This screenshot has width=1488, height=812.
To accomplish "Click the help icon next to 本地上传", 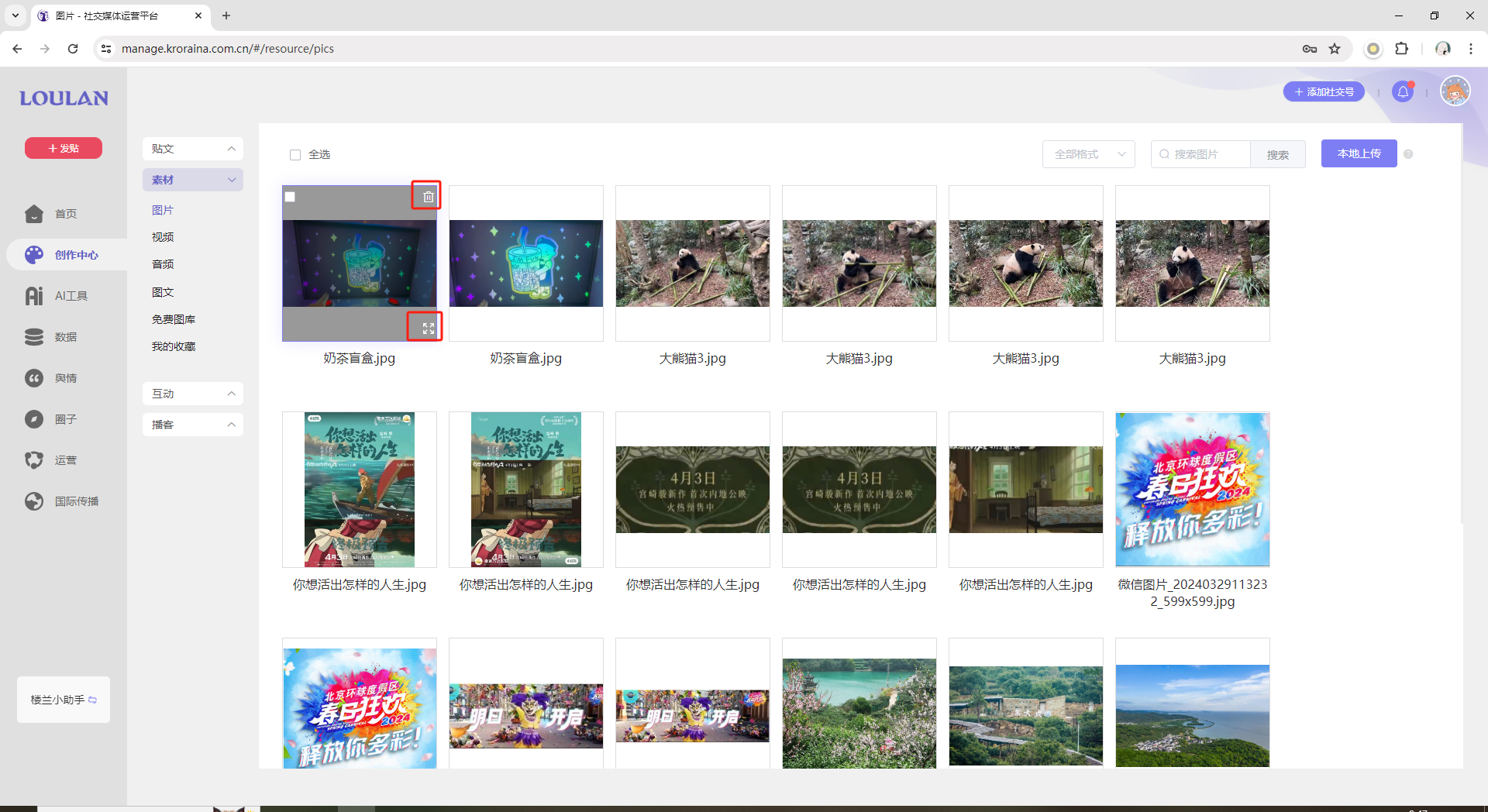I will click(1408, 154).
